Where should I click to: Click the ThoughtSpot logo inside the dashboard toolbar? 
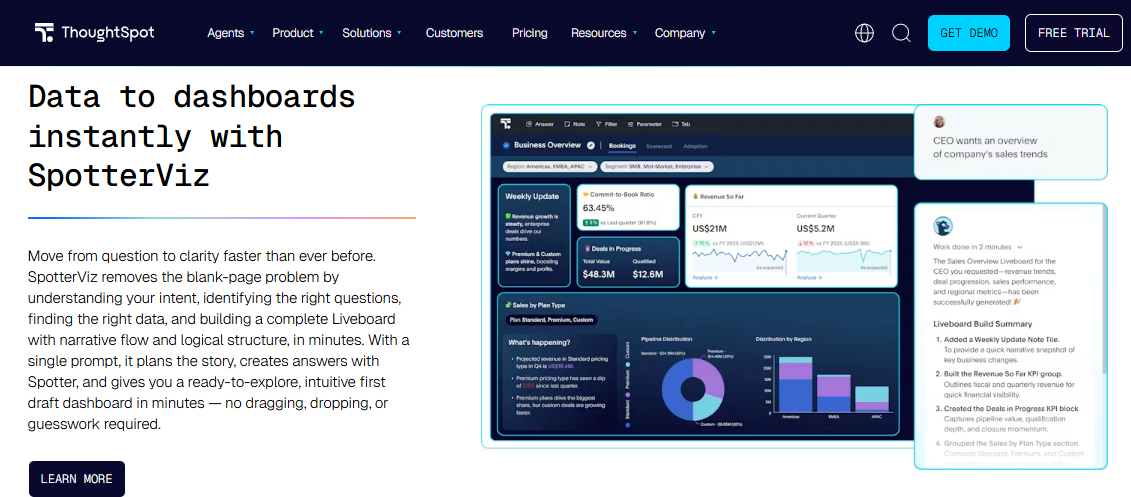click(506, 124)
